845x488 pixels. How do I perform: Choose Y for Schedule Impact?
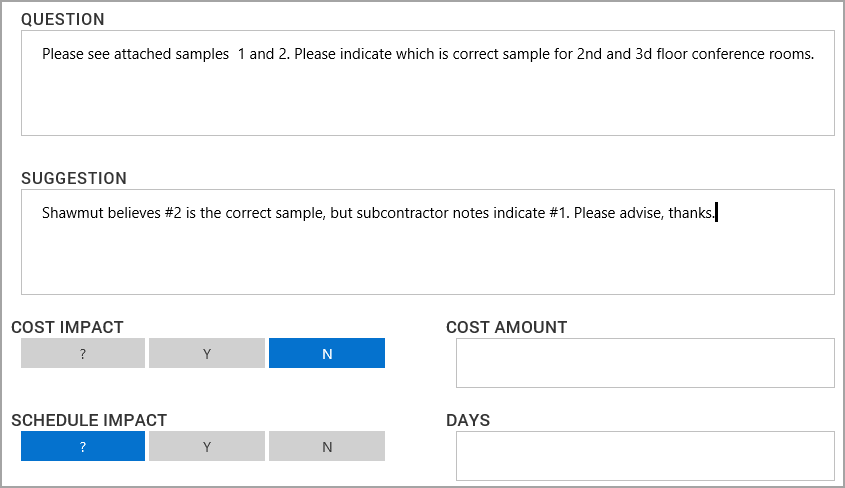click(x=207, y=446)
